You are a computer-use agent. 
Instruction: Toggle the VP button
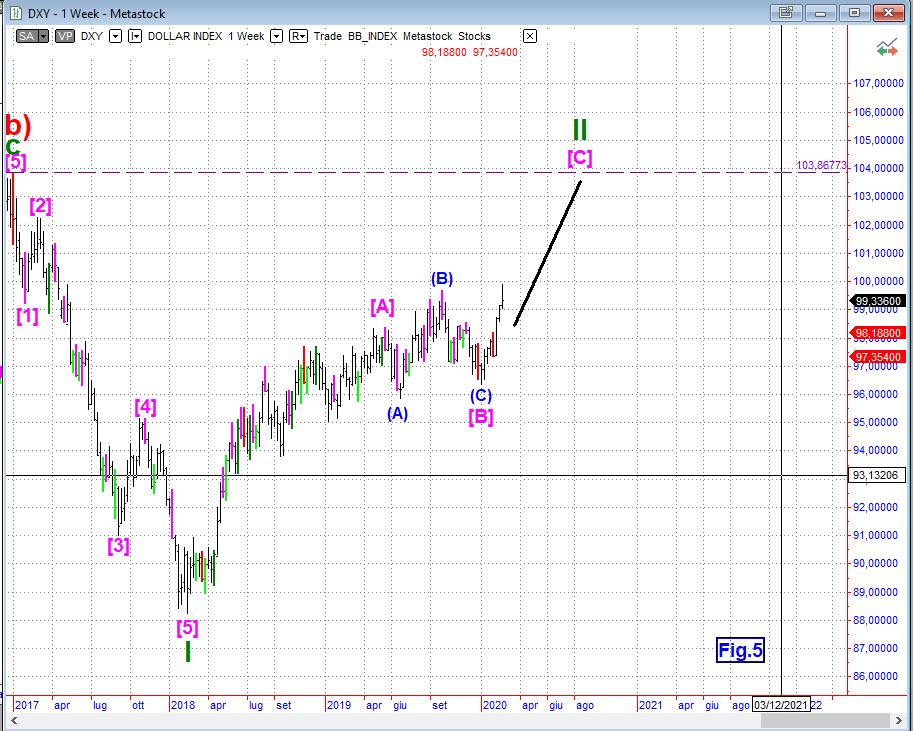pos(65,36)
